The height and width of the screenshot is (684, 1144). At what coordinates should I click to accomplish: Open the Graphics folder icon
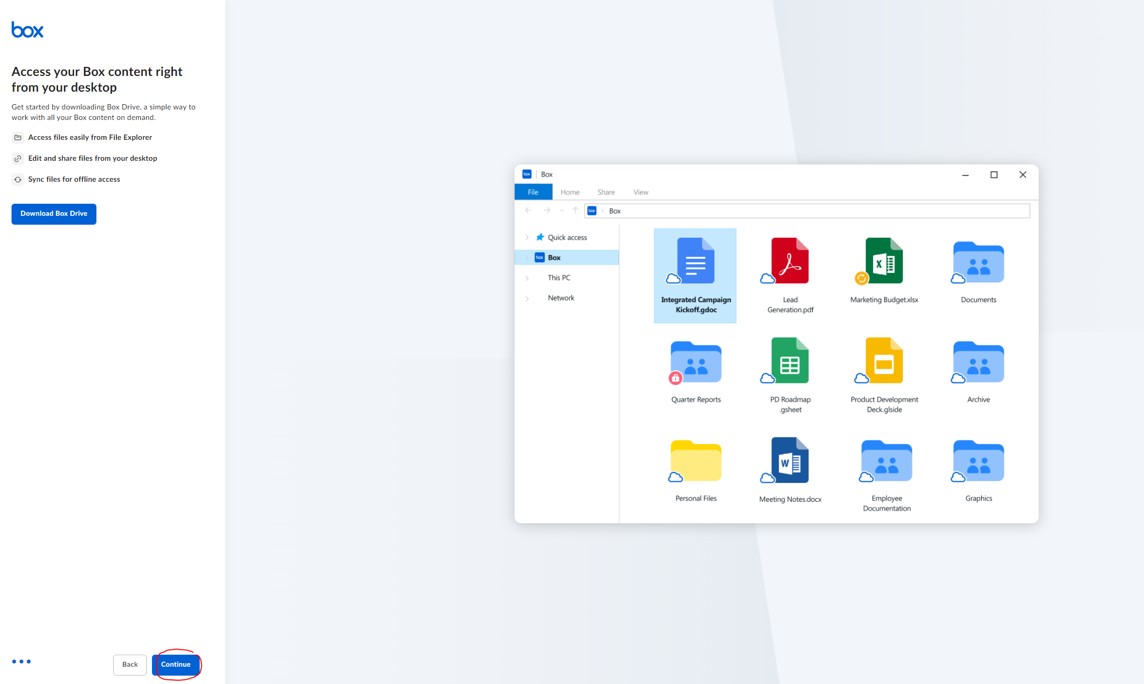pyautogui.click(x=978, y=462)
